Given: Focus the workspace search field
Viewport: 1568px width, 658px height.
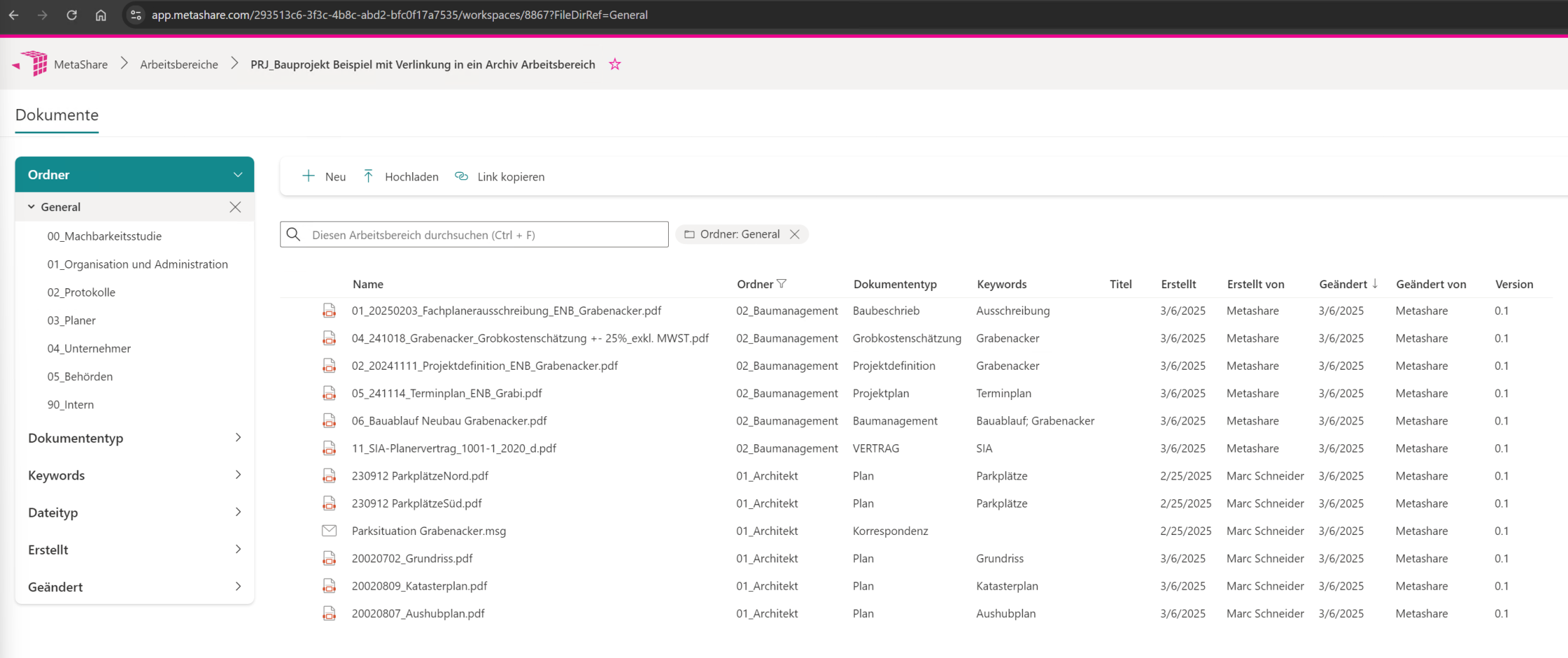Looking at the screenshot, I should [x=485, y=235].
